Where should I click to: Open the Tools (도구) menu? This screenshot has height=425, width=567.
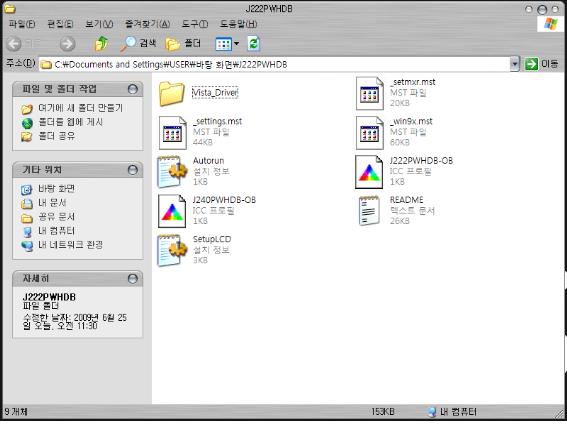pyautogui.click(x=195, y=24)
